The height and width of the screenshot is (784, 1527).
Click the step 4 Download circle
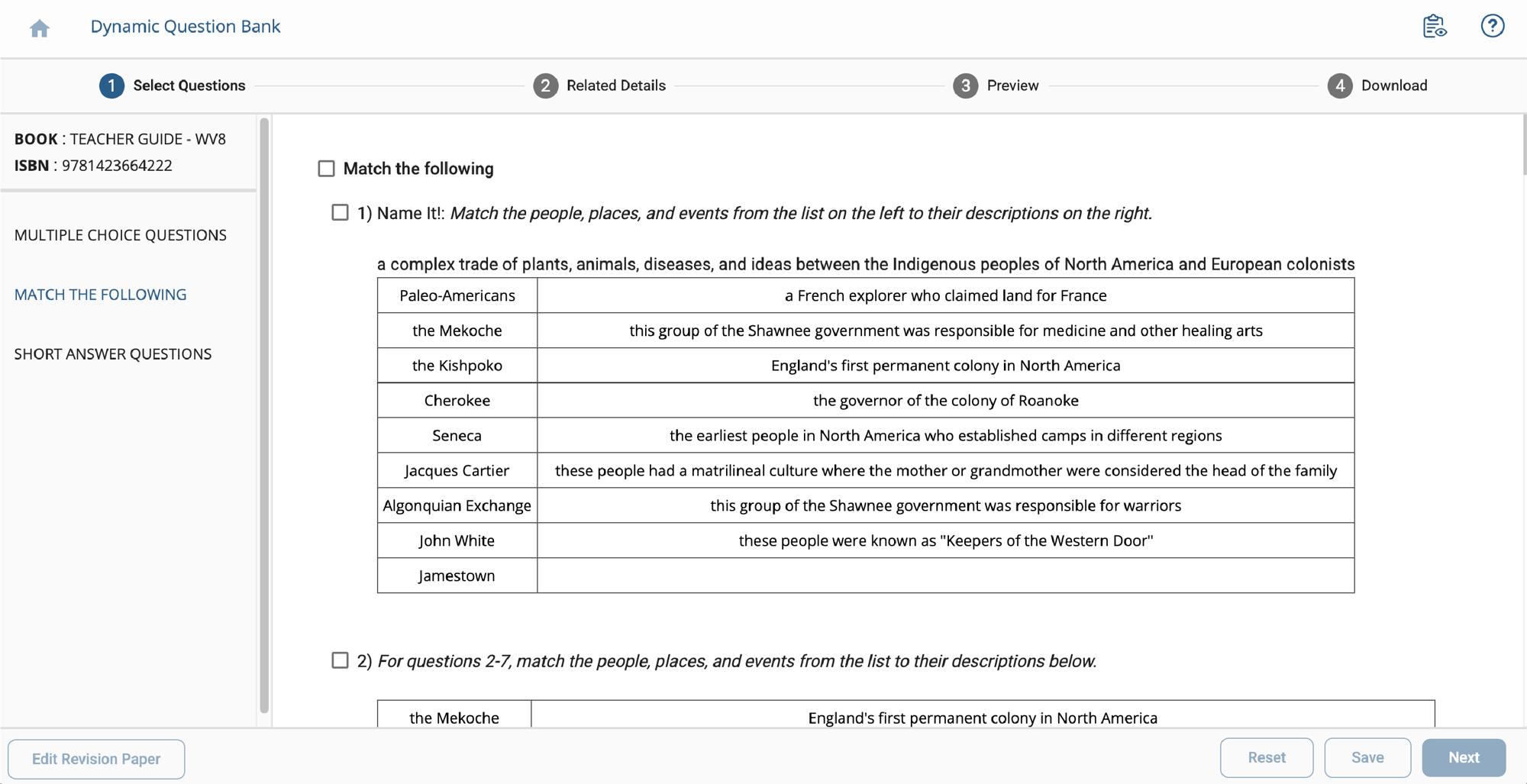(x=1340, y=85)
